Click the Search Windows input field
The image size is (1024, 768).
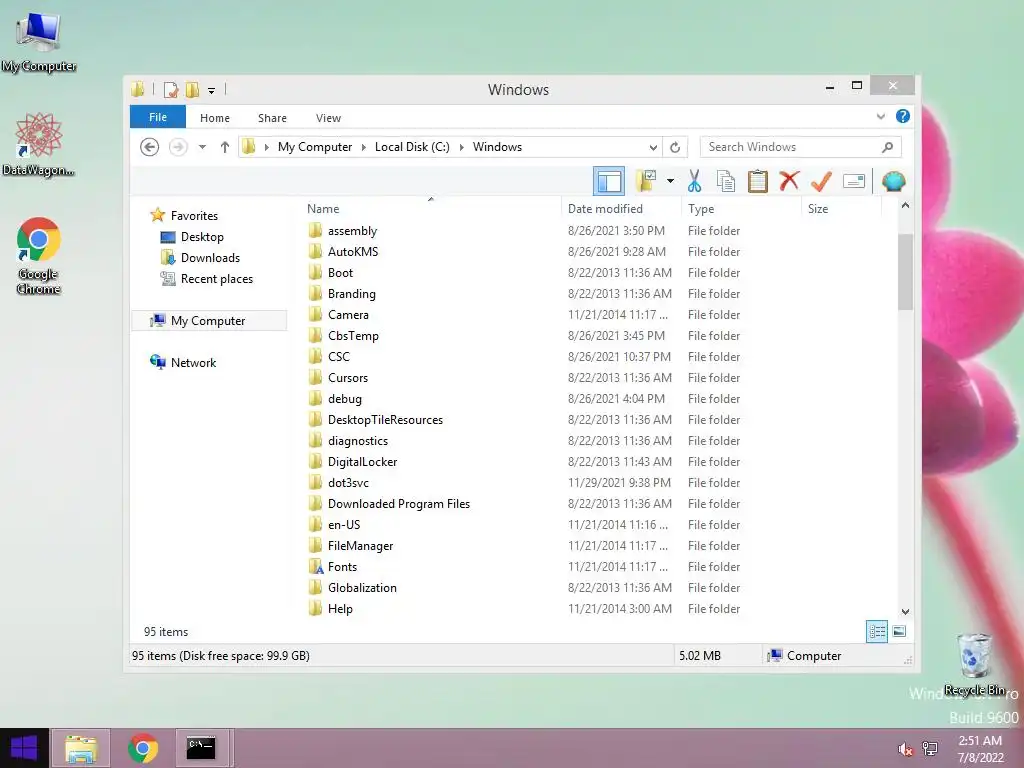click(800, 147)
